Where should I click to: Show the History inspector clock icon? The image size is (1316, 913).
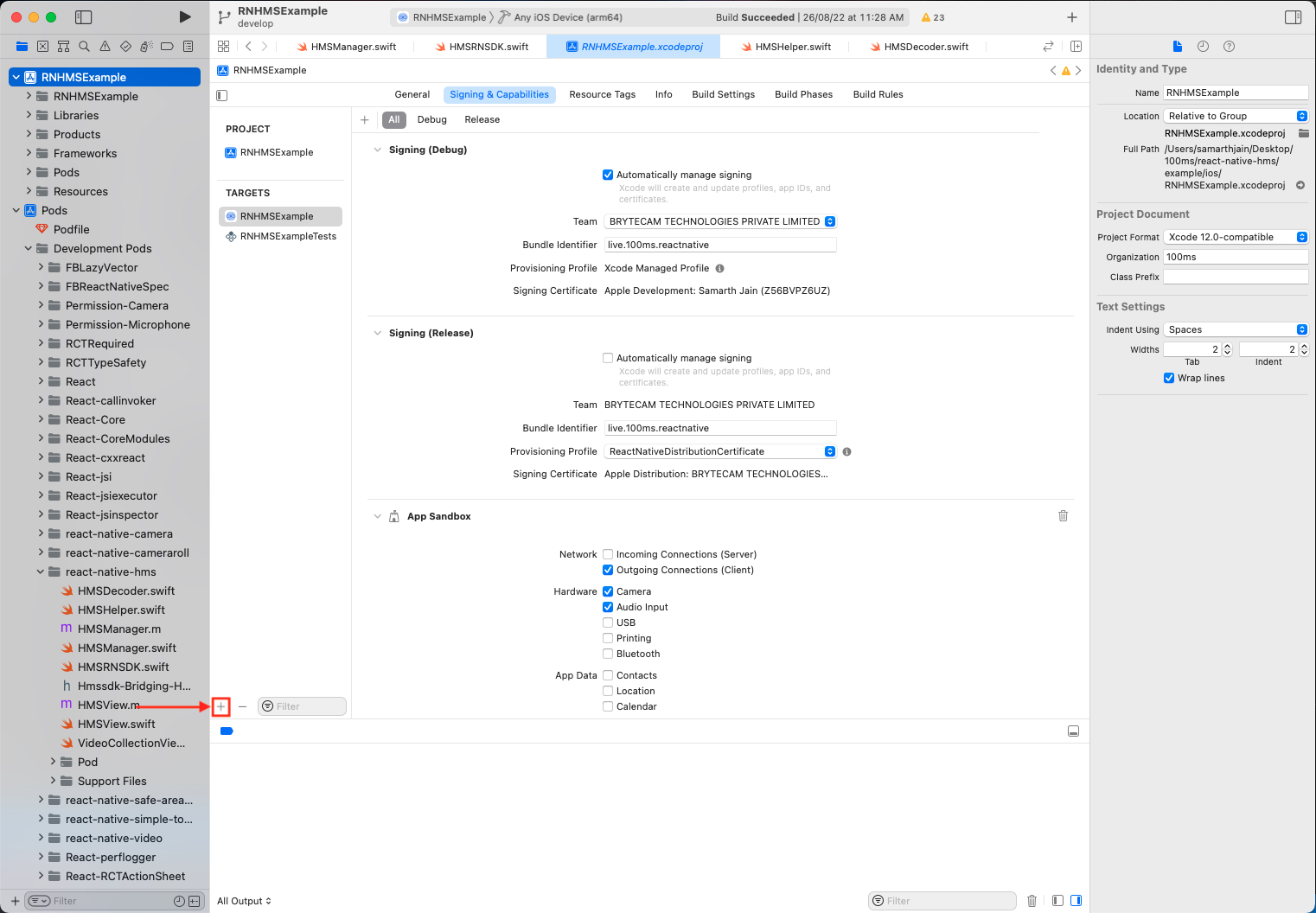click(x=1203, y=47)
